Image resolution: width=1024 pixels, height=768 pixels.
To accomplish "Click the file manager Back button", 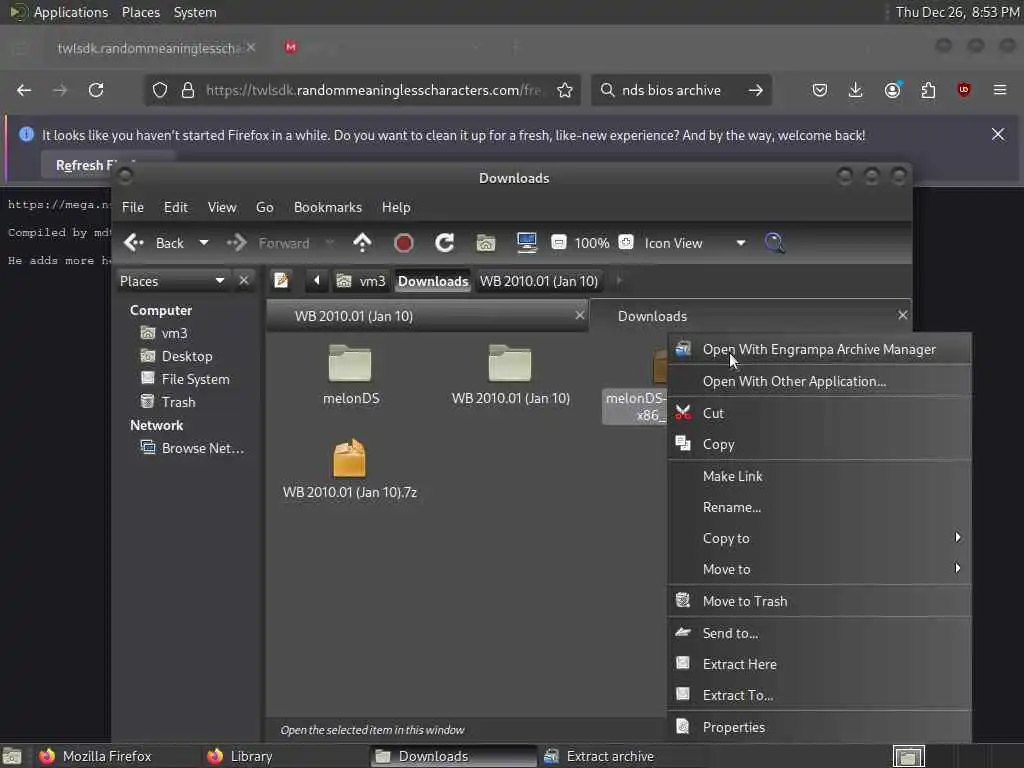I will (154, 243).
